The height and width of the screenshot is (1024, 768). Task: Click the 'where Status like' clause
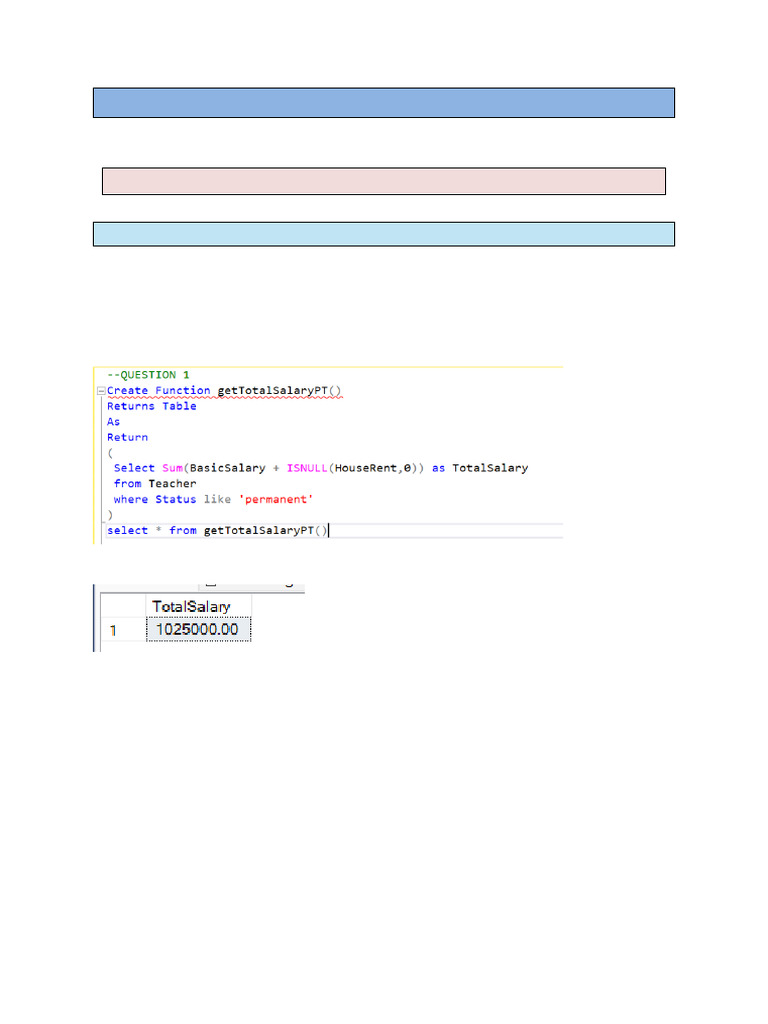tap(172, 500)
